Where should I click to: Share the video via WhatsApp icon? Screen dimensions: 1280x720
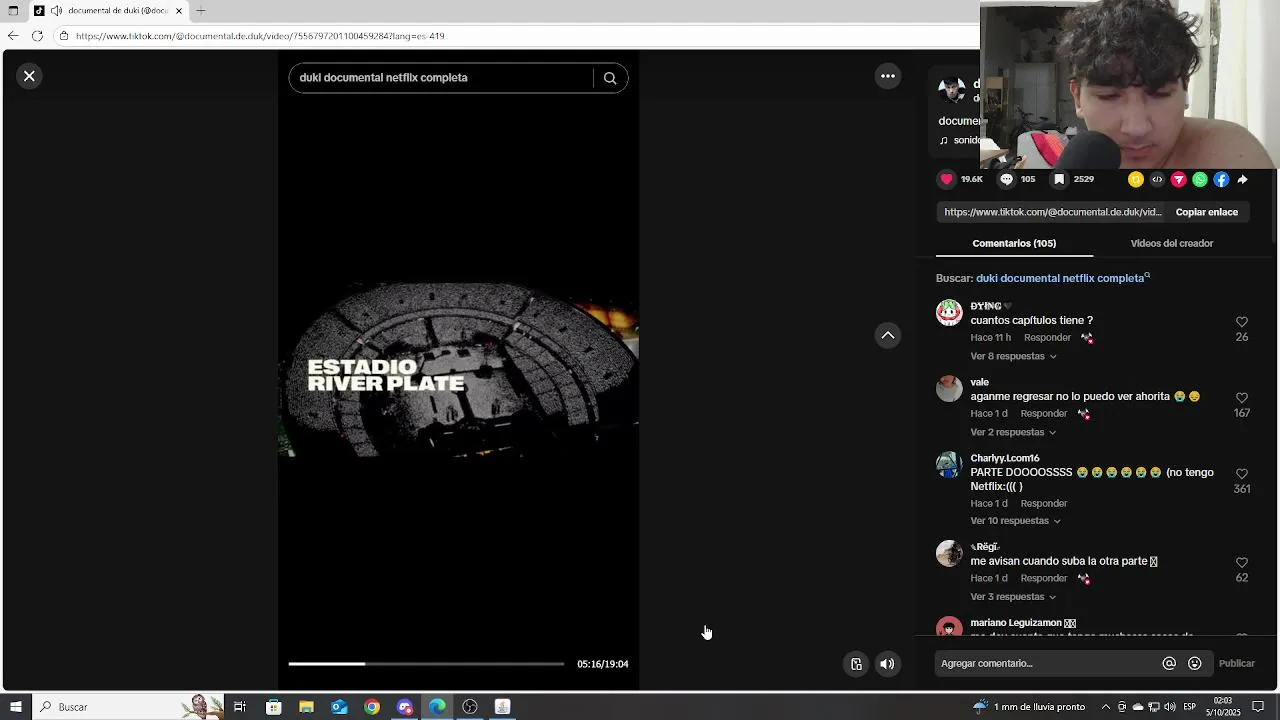(x=1200, y=180)
